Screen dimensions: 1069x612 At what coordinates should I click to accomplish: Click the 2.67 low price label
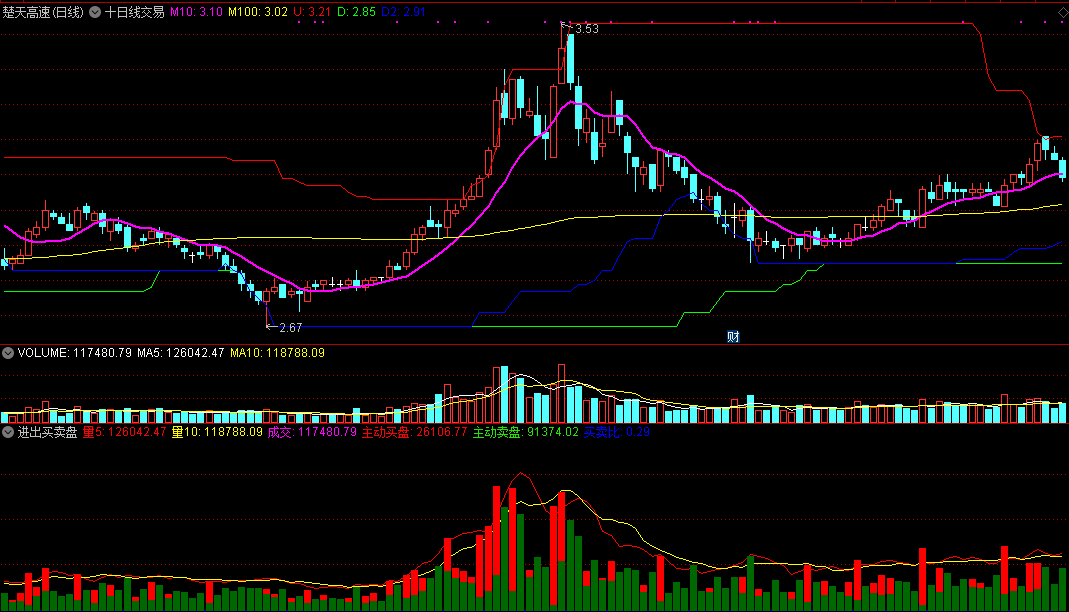tap(290, 328)
